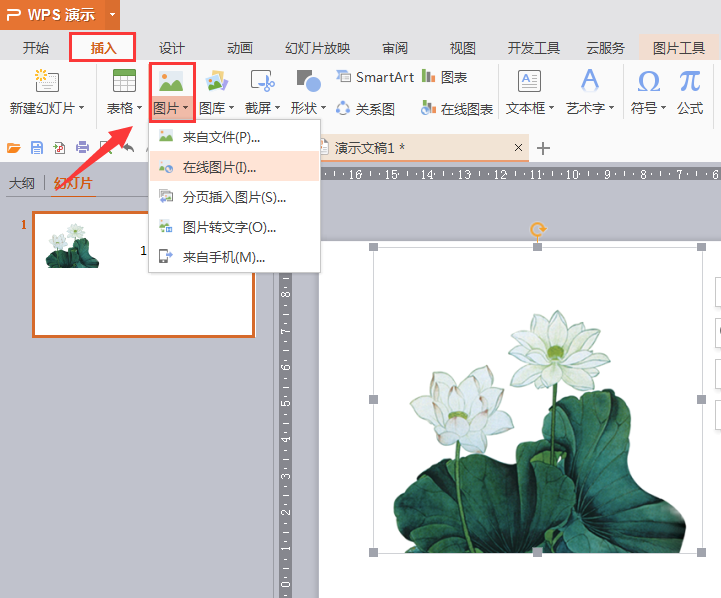Click the export to PDF icon
Screen dimensions: 721x598
pos(59,148)
